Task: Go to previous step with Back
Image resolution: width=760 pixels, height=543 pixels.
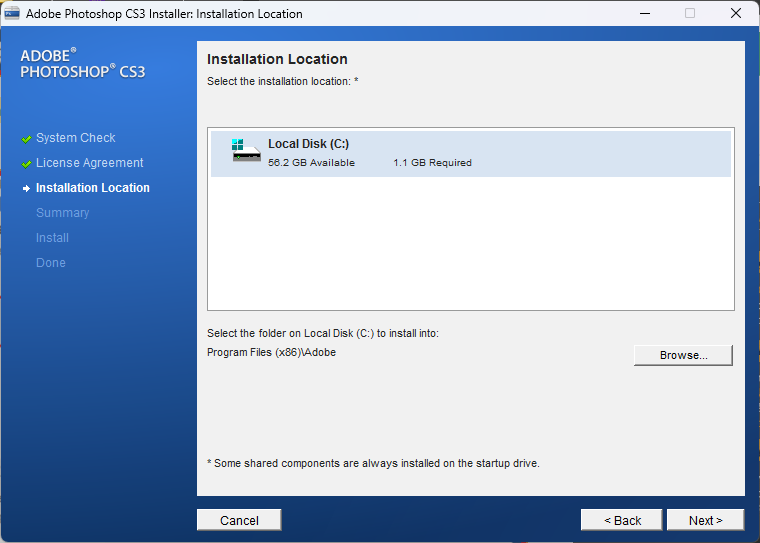Action: tap(622, 520)
